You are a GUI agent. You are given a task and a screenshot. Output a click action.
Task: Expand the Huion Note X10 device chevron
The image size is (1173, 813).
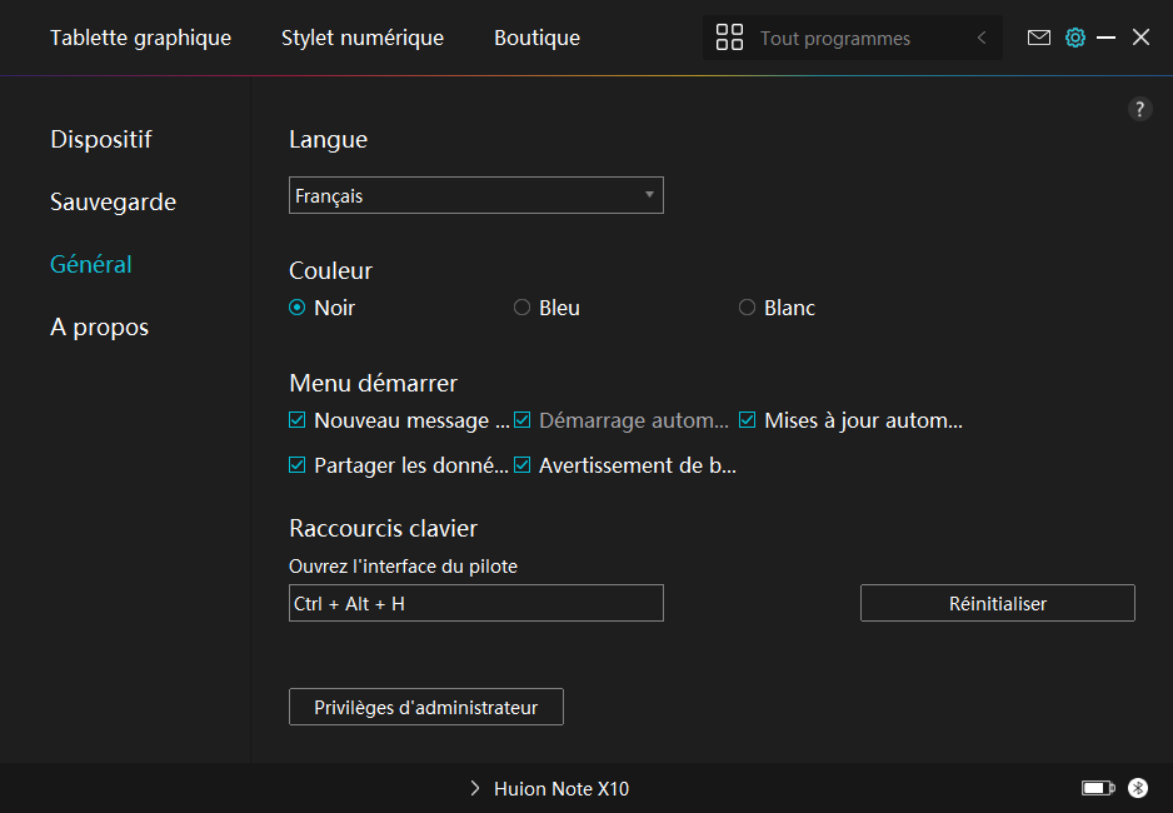point(475,789)
